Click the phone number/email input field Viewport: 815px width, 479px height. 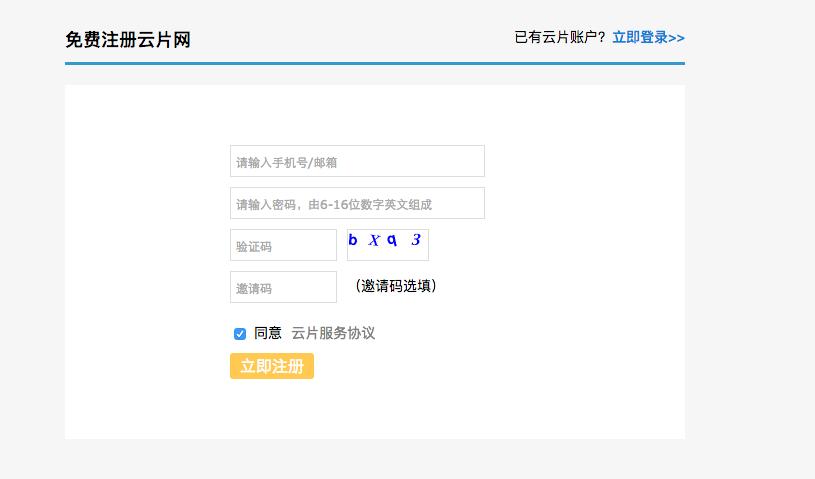pyautogui.click(x=357, y=161)
